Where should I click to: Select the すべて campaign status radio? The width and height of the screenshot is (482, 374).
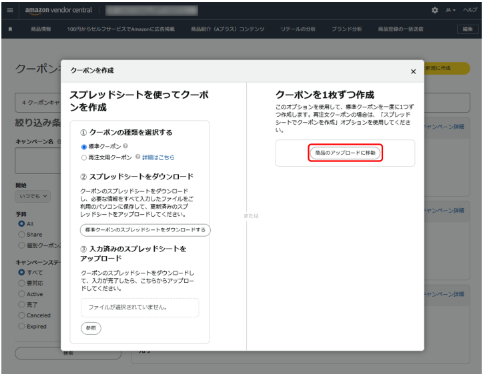coord(22,272)
